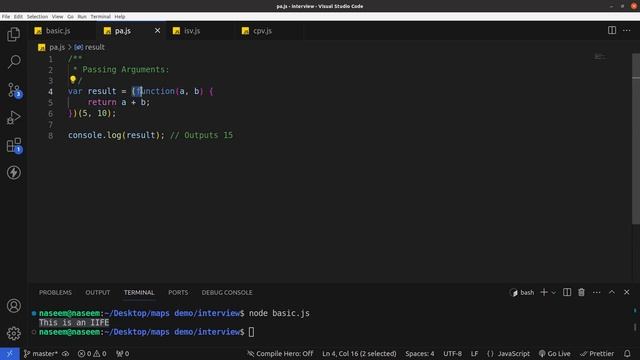Close the pa.js tab

157,31
